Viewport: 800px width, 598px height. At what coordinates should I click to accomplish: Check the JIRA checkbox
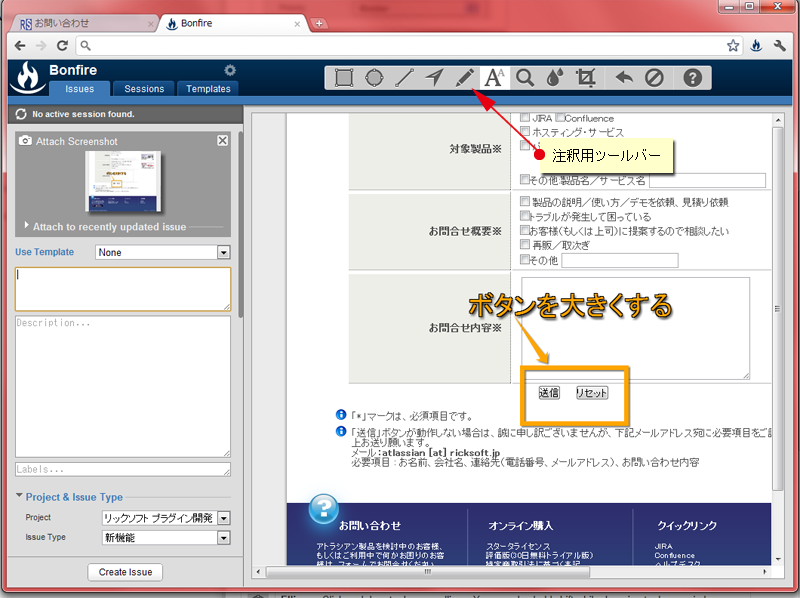click(x=524, y=117)
